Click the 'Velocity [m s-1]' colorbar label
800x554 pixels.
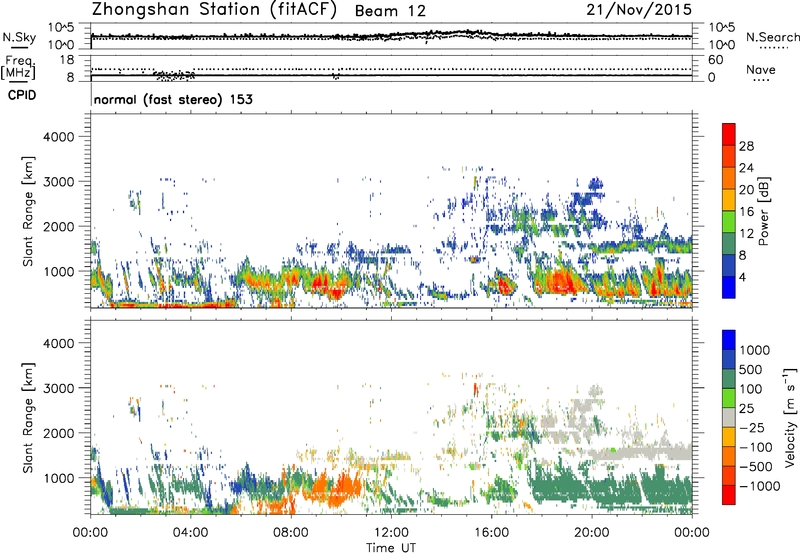790,417
